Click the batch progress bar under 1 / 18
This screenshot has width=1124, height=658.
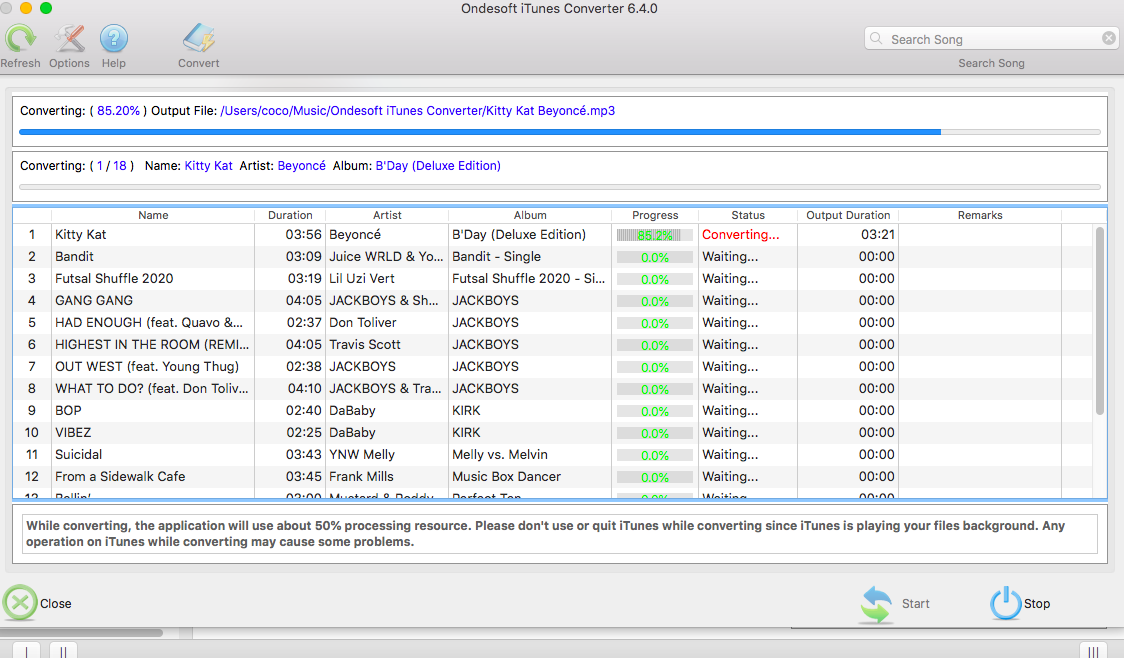click(560, 187)
